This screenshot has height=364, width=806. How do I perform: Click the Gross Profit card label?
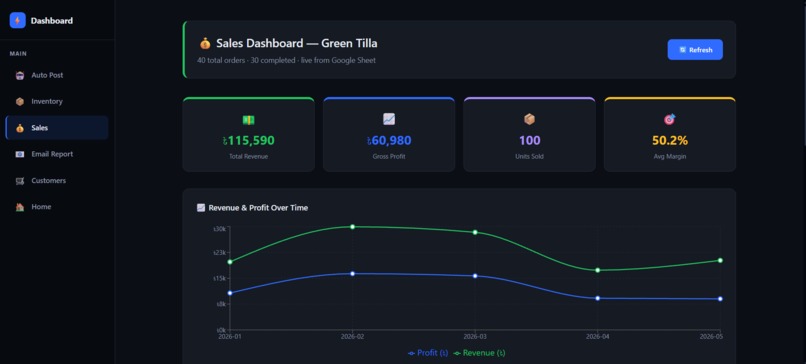click(x=389, y=156)
